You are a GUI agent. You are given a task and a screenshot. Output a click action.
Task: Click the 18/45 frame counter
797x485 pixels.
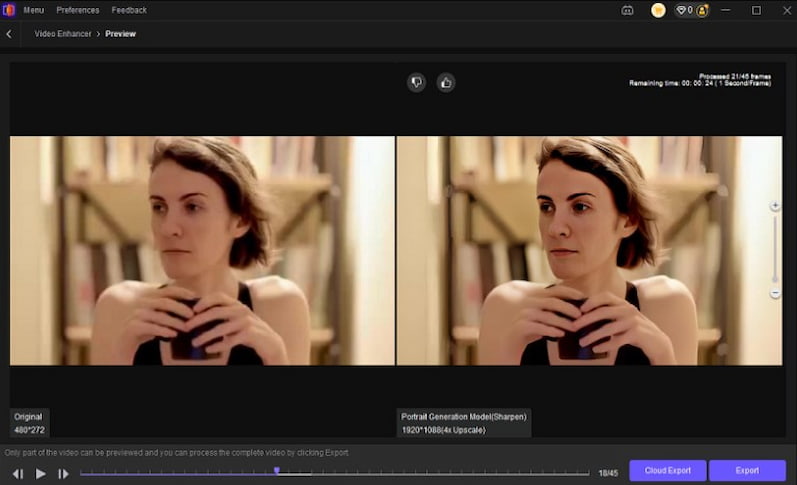point(608,473)
